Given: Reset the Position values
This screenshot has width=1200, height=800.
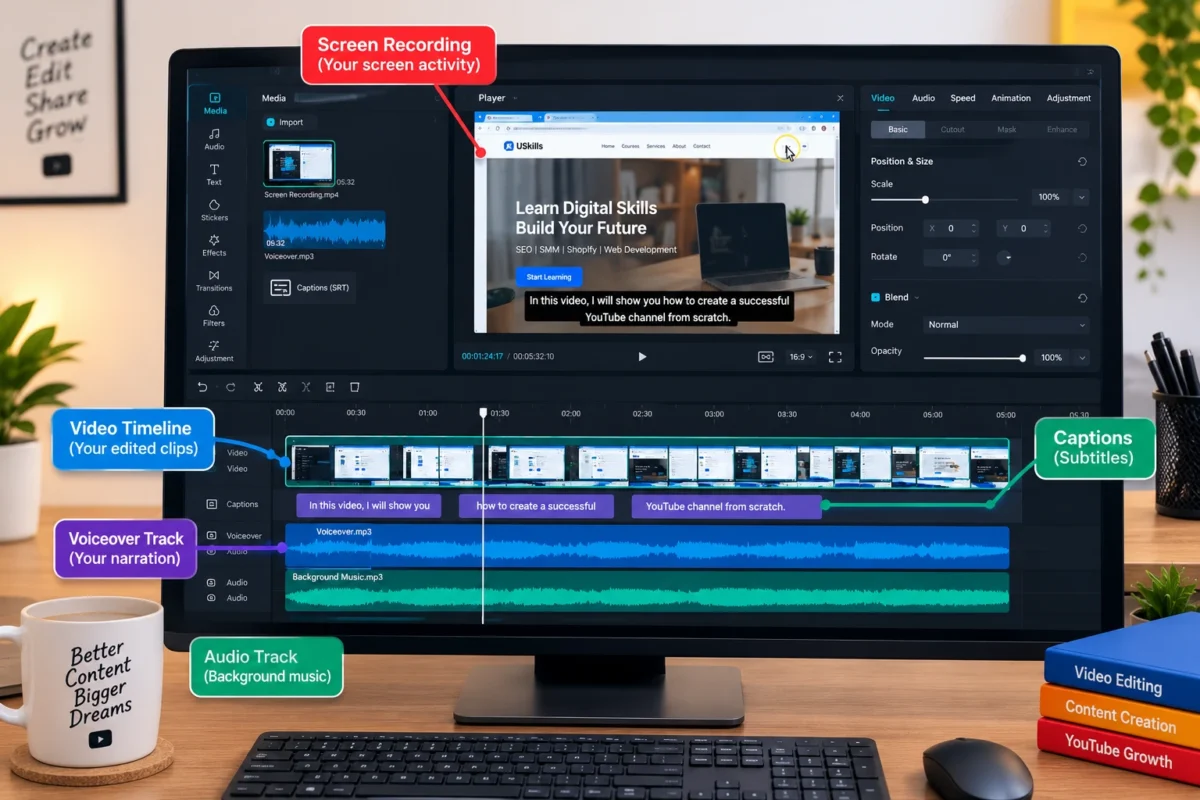Looking at the screenshot, I should point(1082,229).
